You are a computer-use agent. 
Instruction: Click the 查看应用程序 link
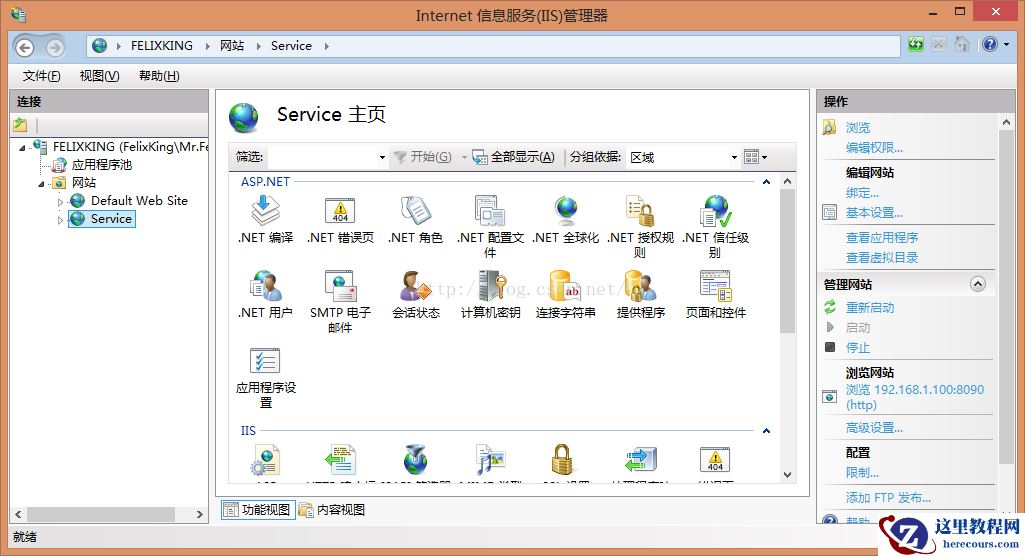point(882,238)
